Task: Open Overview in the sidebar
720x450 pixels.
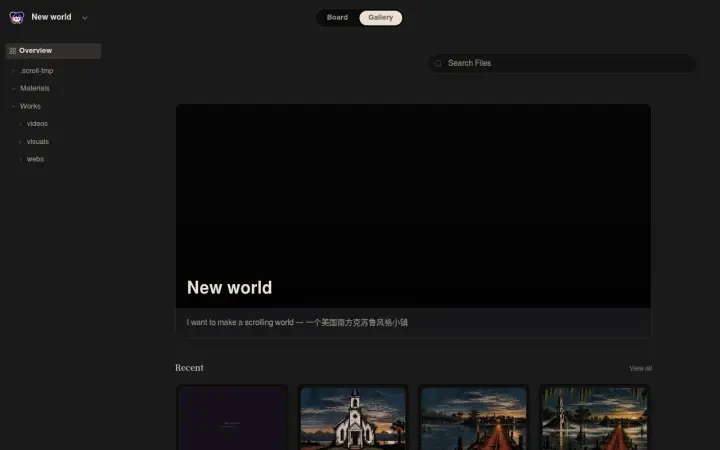Action: [x=54, y=51]
